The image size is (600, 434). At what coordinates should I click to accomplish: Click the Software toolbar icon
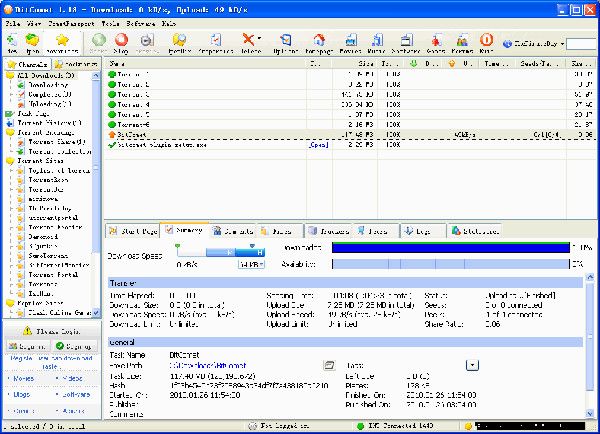406,40
